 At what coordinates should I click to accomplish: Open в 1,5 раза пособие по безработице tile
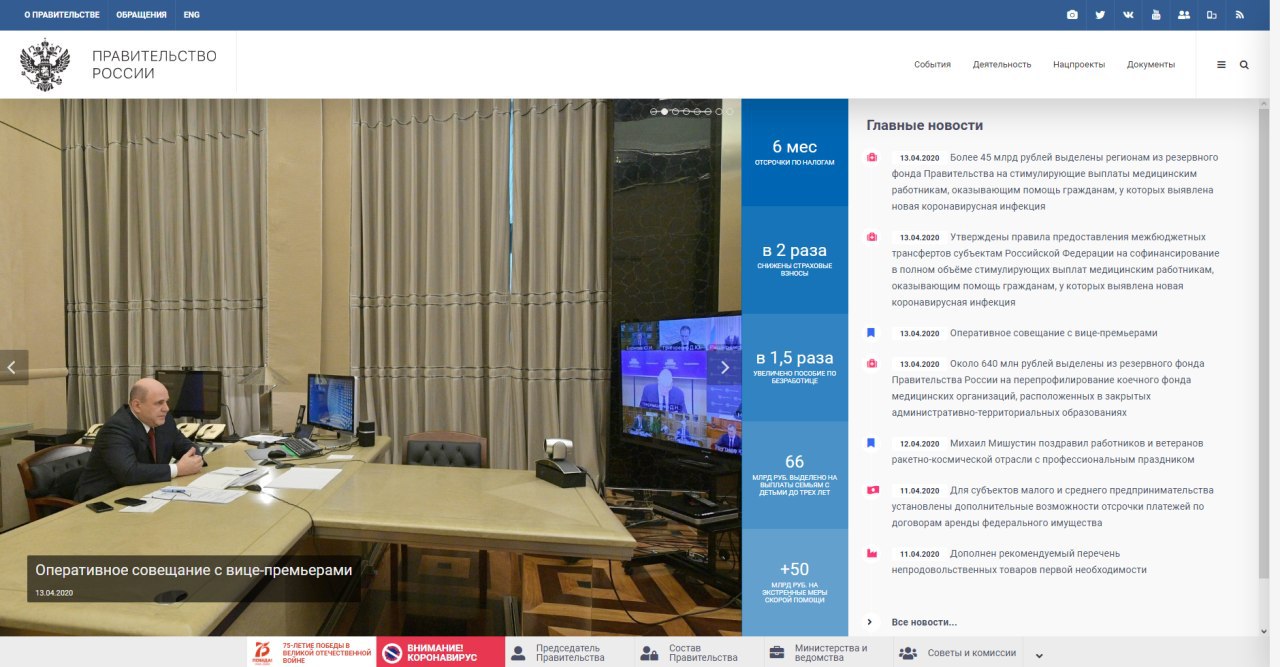pos(795,368)
